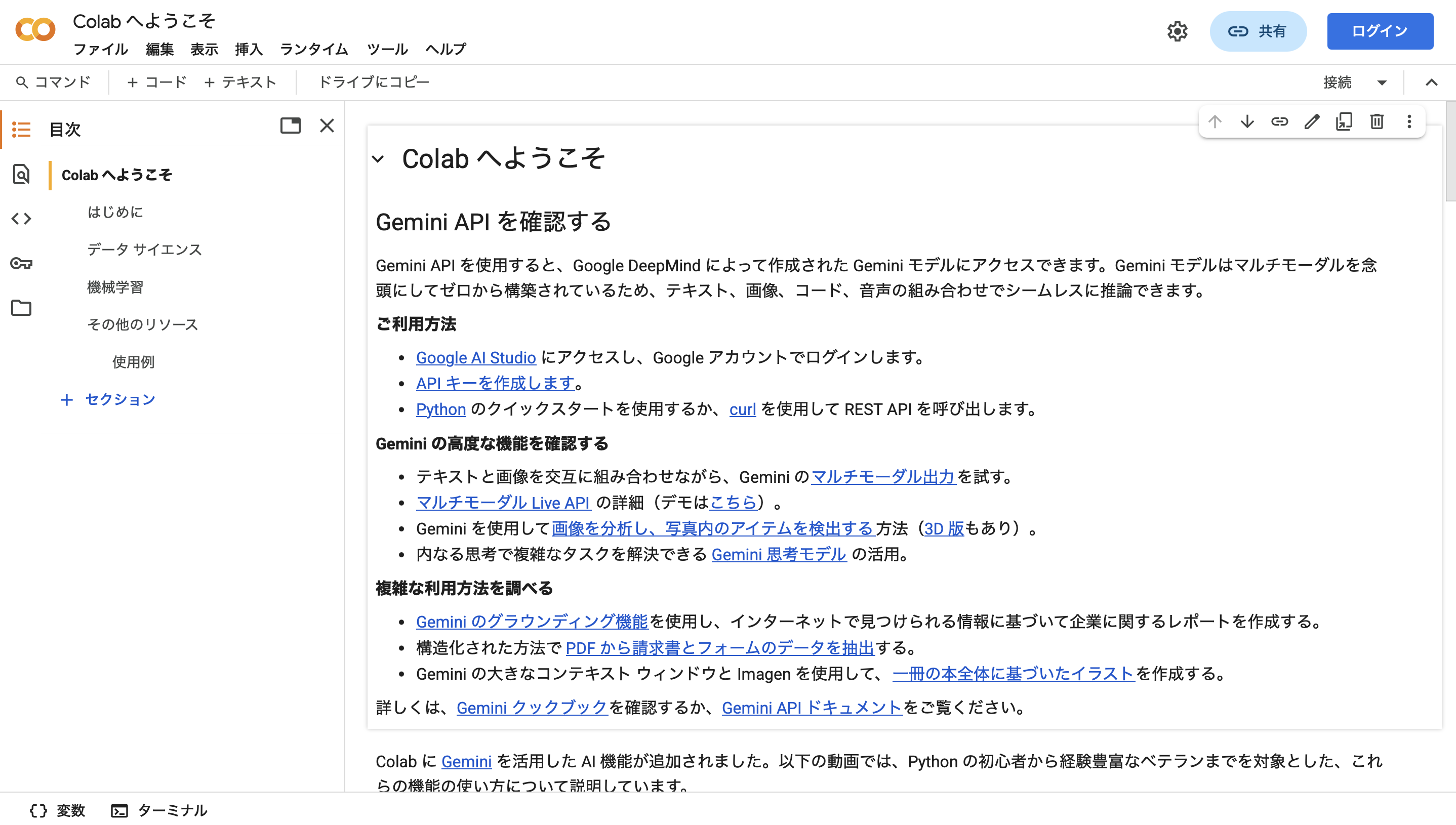The width and height of the screenshot is (1456, 825).
Task: Move cell down with arrow icon
Action: coord(1247,122)
